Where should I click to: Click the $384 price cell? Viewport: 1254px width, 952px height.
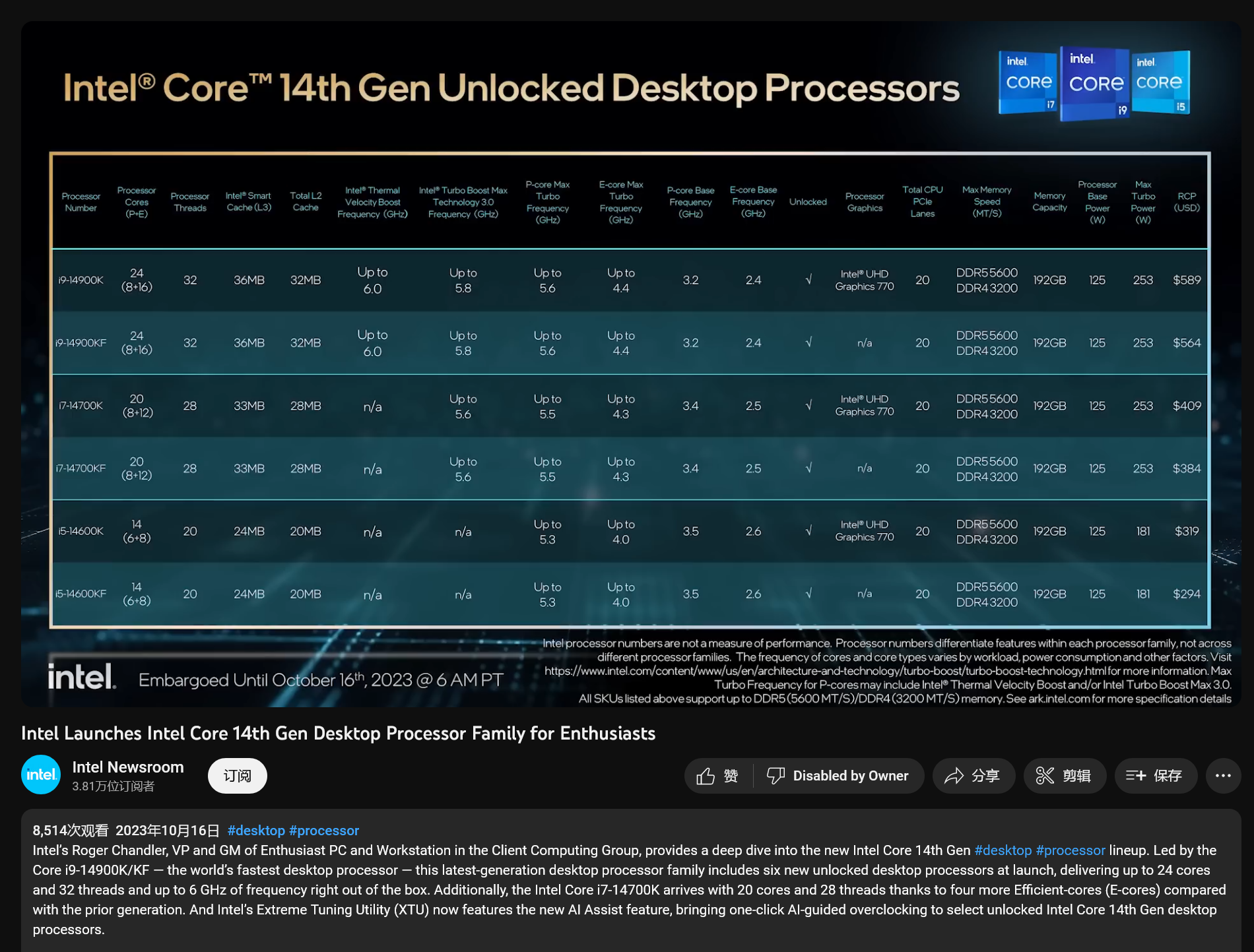1187,468
